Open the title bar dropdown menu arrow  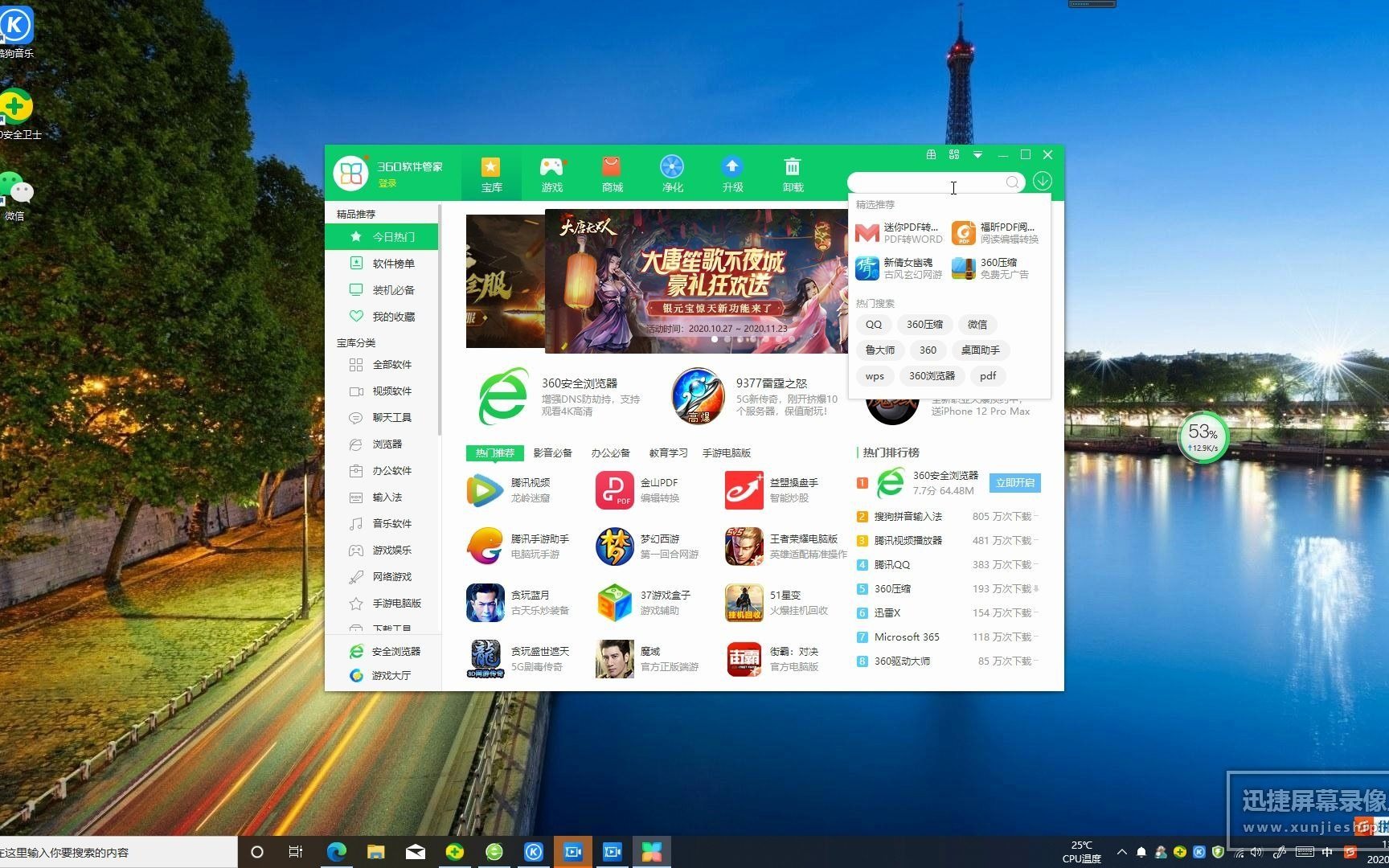[x=977, y=154]
